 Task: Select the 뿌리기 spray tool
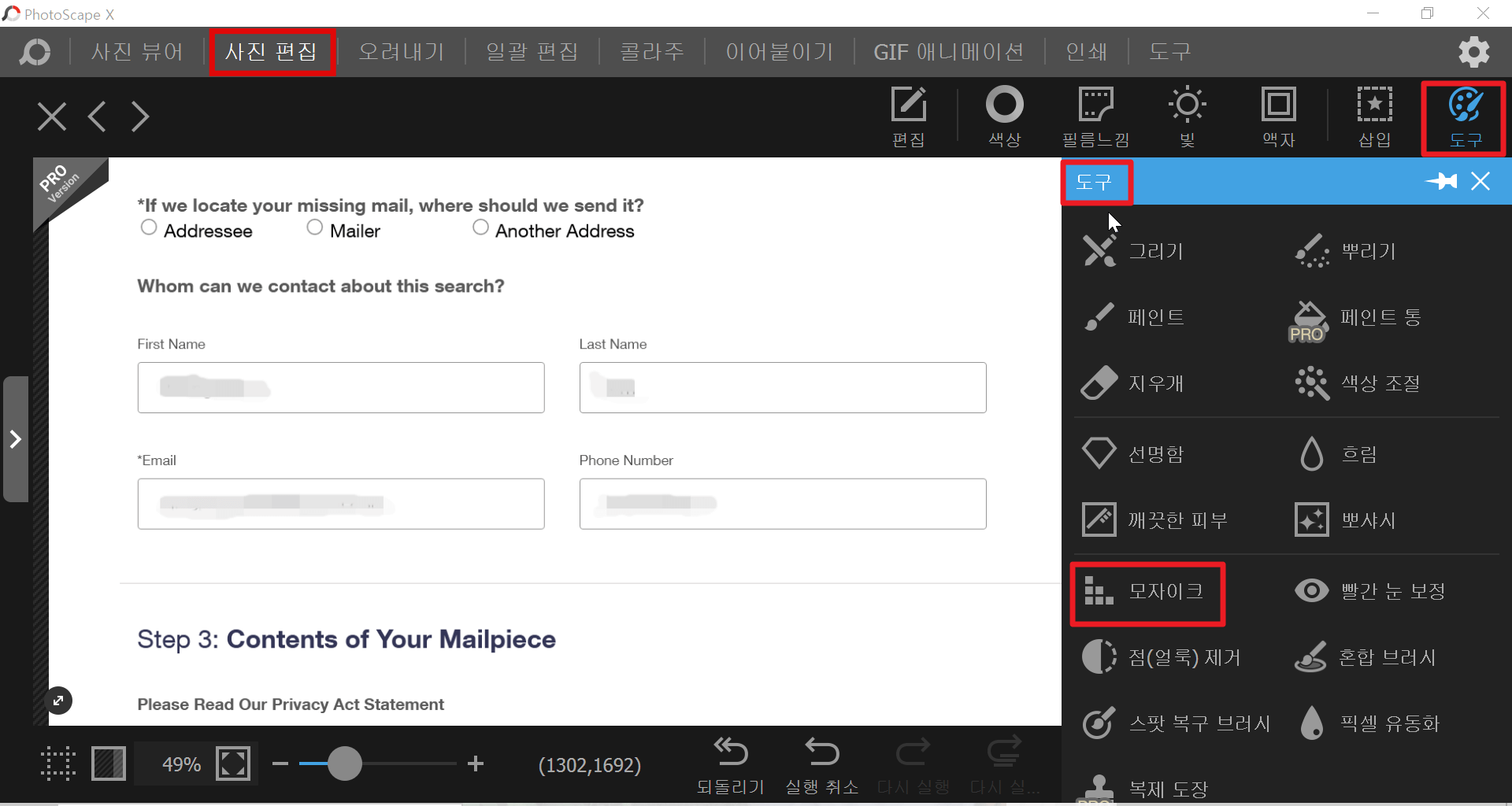[x=1347, y=251]
